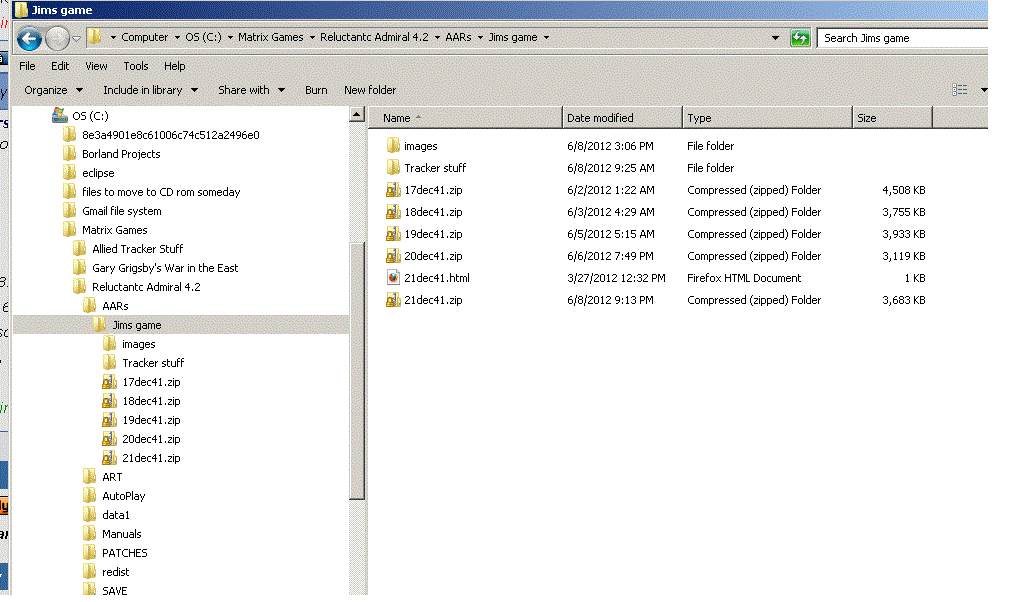Click 18dec41.zip icon in file list

393,211
